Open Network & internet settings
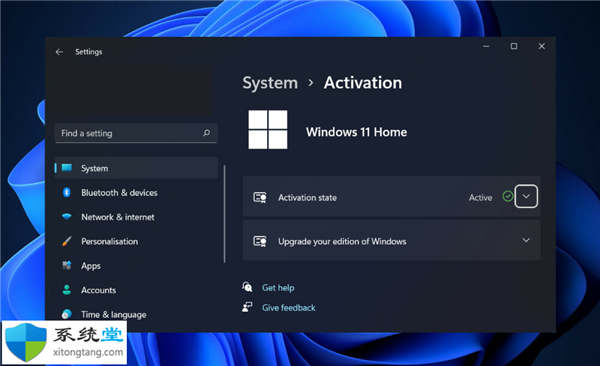 136,217
